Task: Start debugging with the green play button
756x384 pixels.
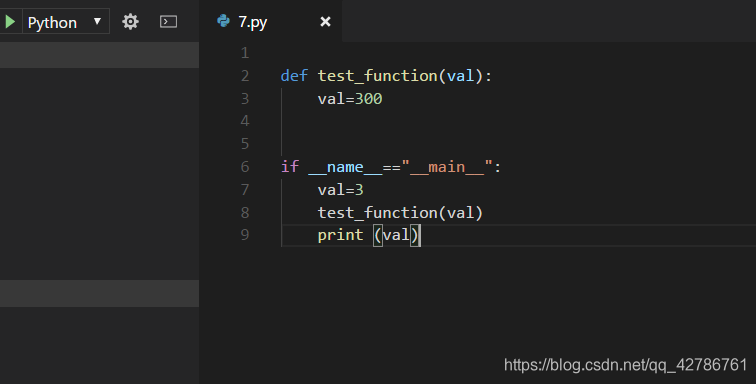Action: [10, 22]
